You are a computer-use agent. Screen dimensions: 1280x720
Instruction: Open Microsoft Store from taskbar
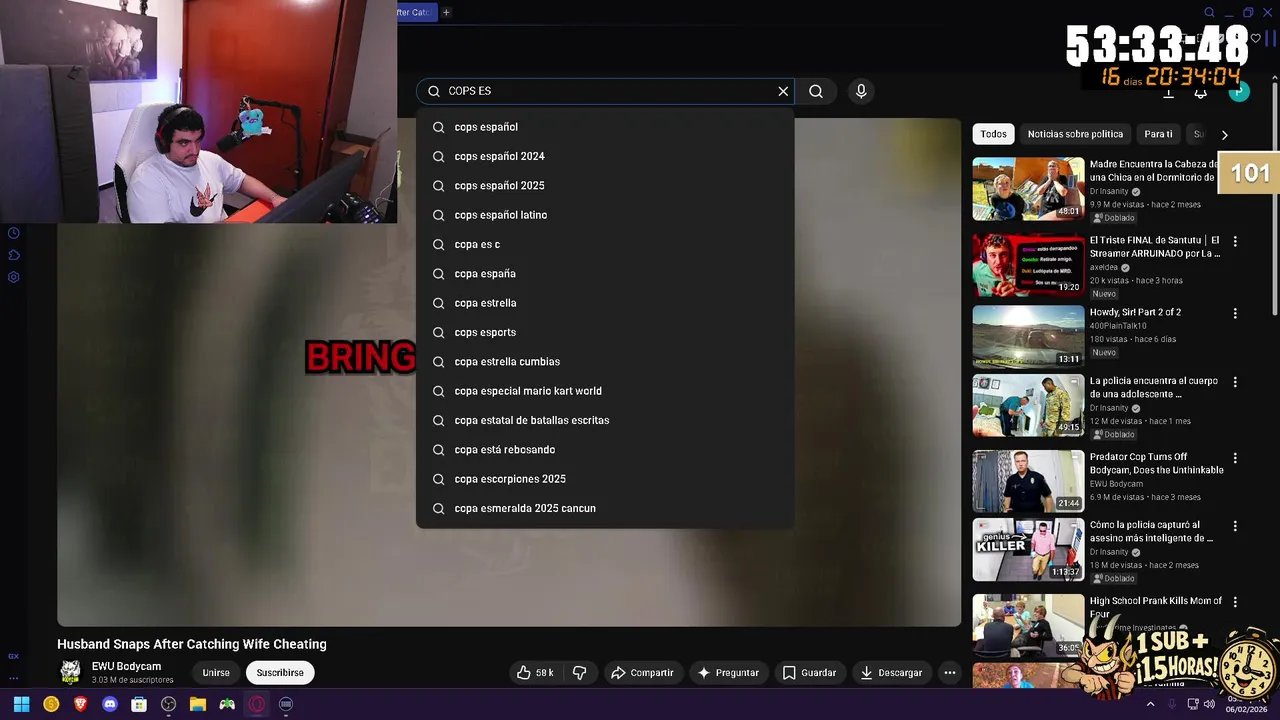click(139, 704)
